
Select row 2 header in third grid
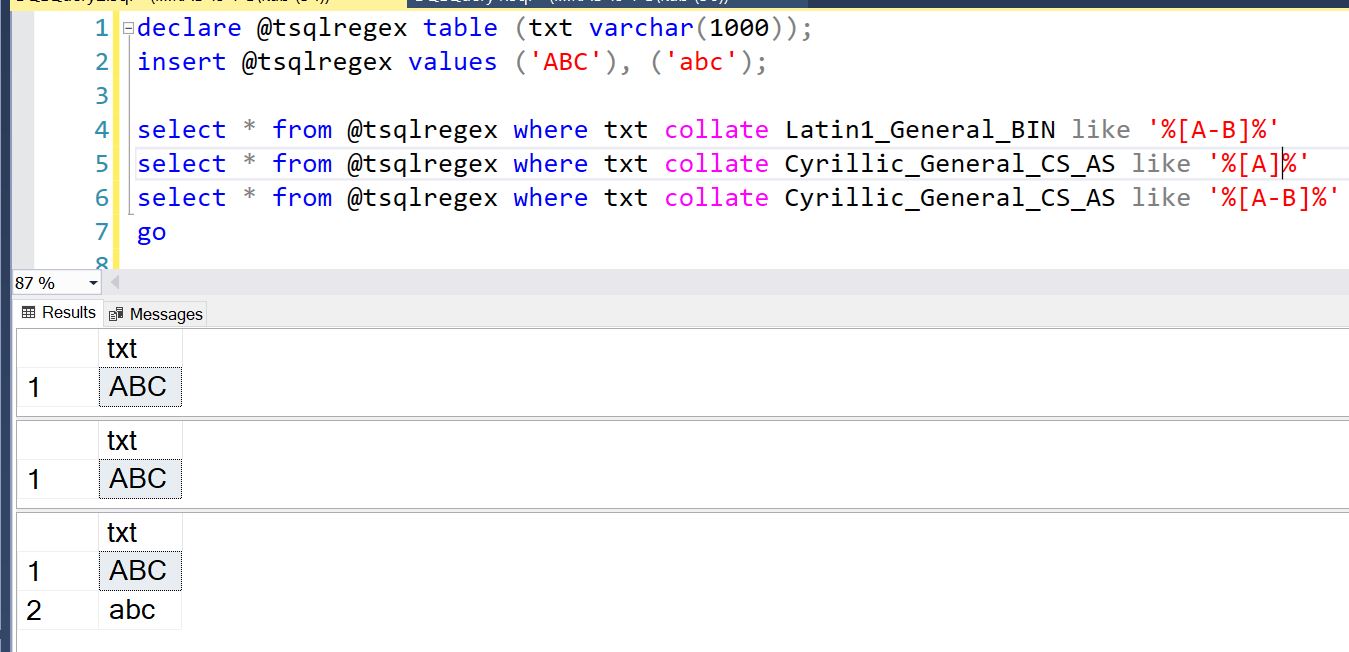pos(35,610)
